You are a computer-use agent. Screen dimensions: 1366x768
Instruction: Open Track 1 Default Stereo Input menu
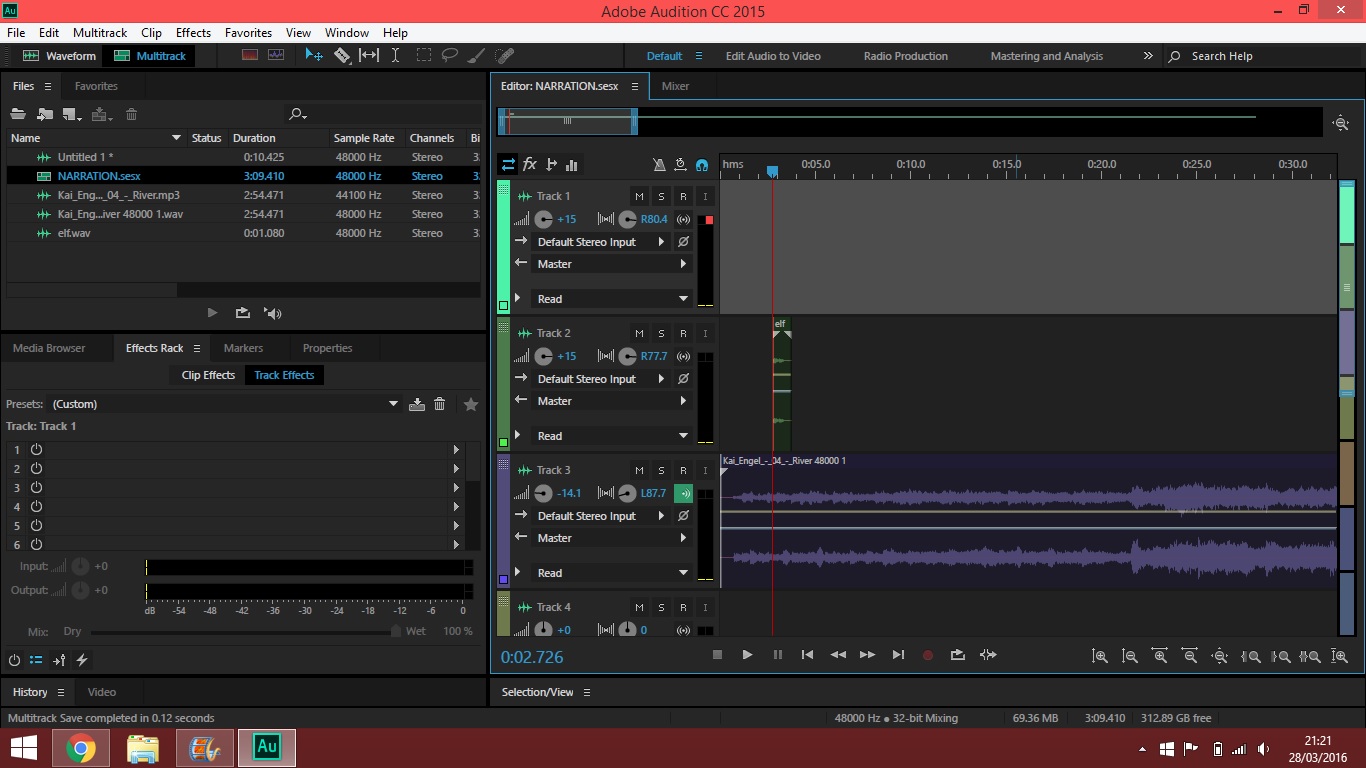click(601, 242)
